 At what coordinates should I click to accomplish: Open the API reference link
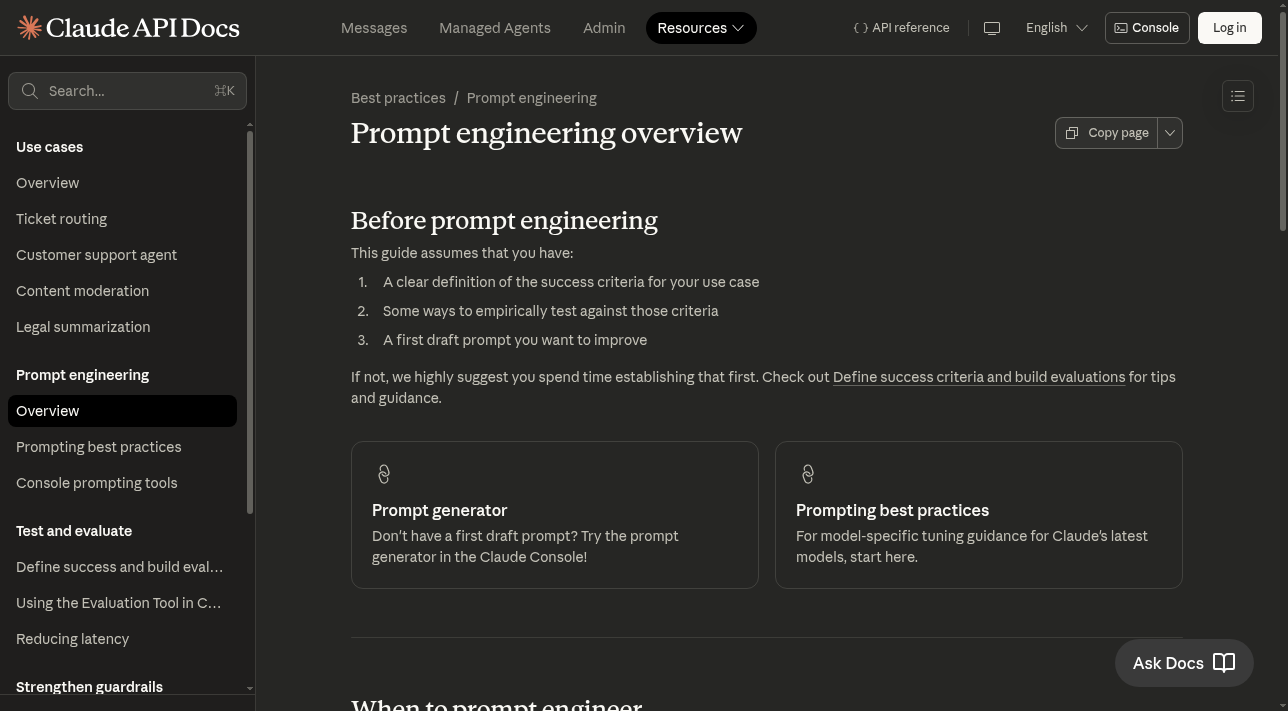point(901,28)
